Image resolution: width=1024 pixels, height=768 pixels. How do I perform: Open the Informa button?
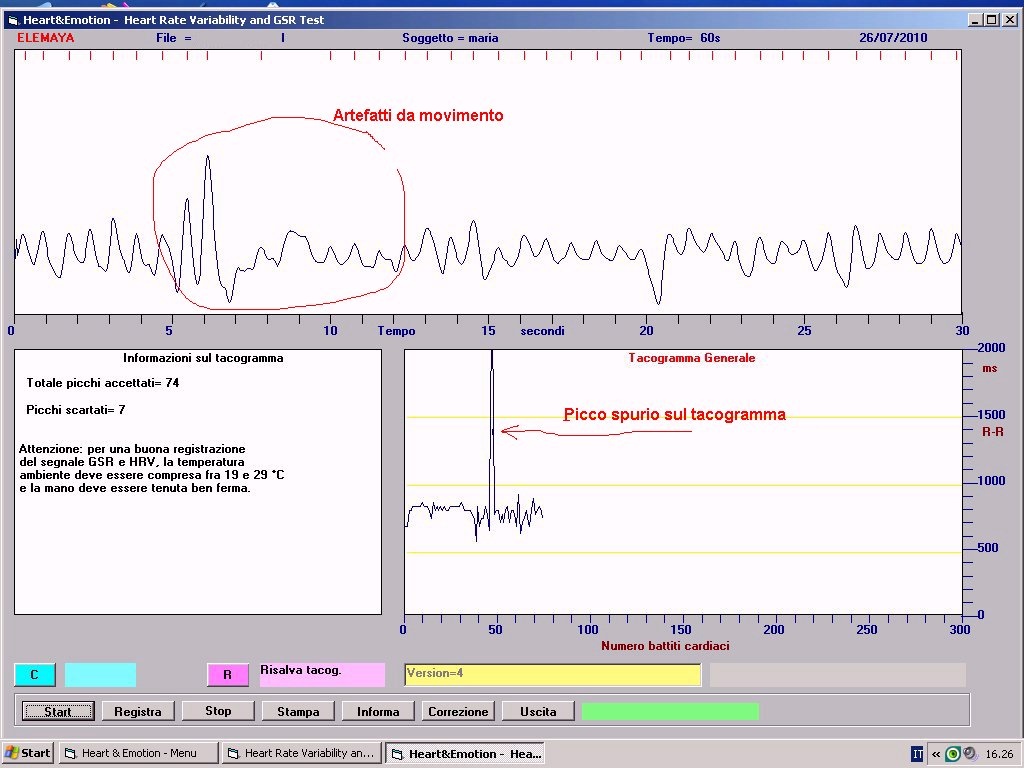[378, 711]
